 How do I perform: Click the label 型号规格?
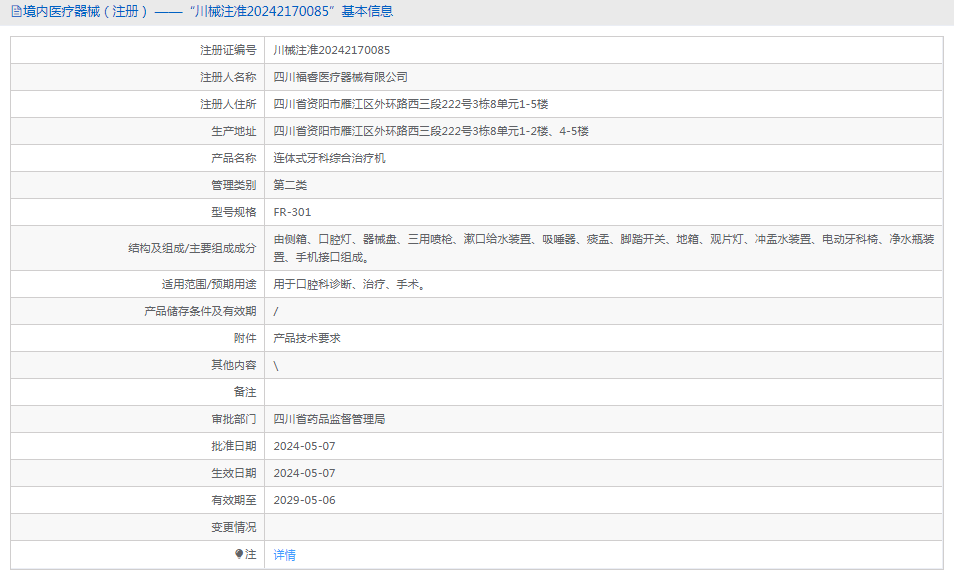pyautogui.click(x=234, y=212)
